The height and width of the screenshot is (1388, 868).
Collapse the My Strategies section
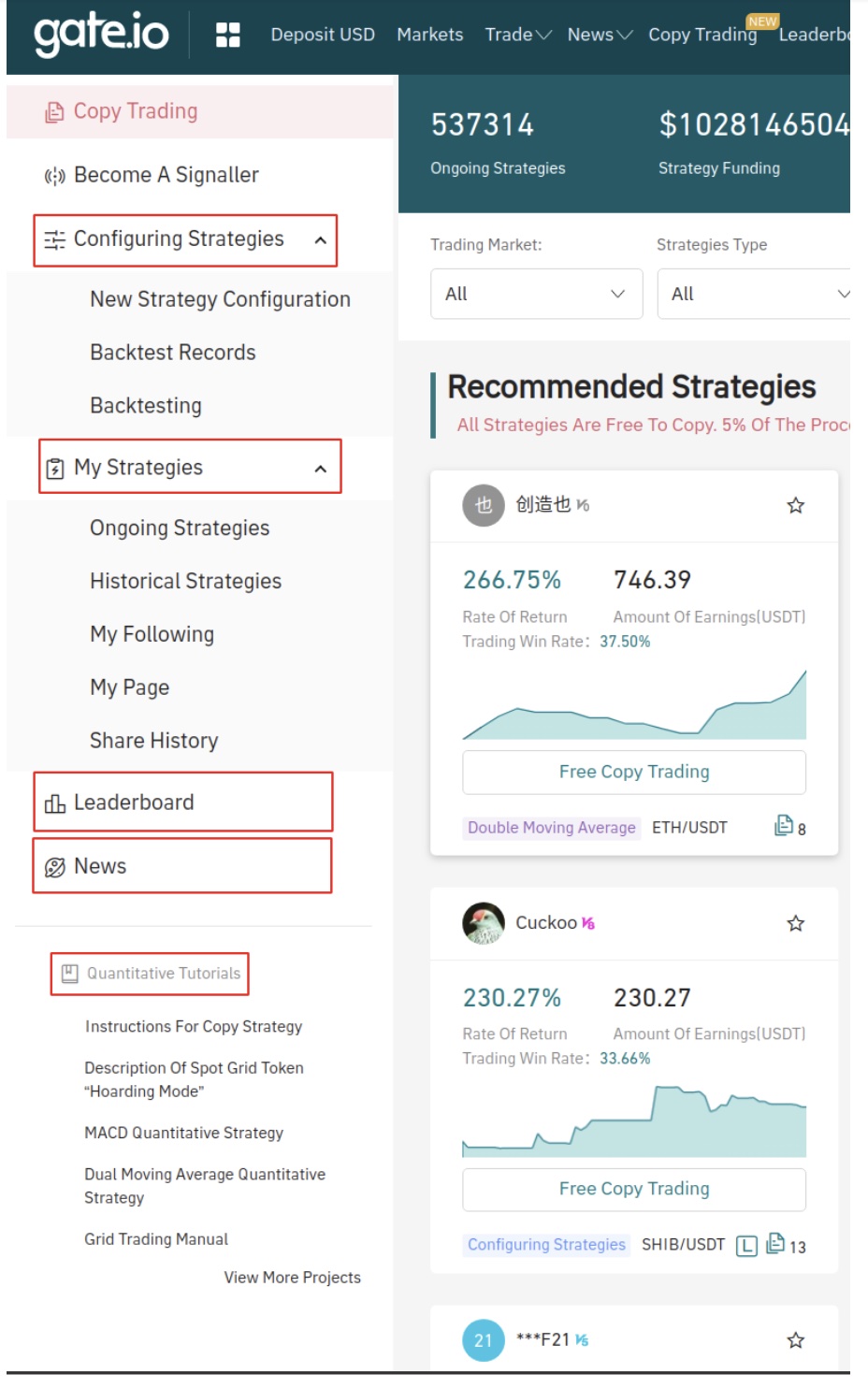[321, 469]
